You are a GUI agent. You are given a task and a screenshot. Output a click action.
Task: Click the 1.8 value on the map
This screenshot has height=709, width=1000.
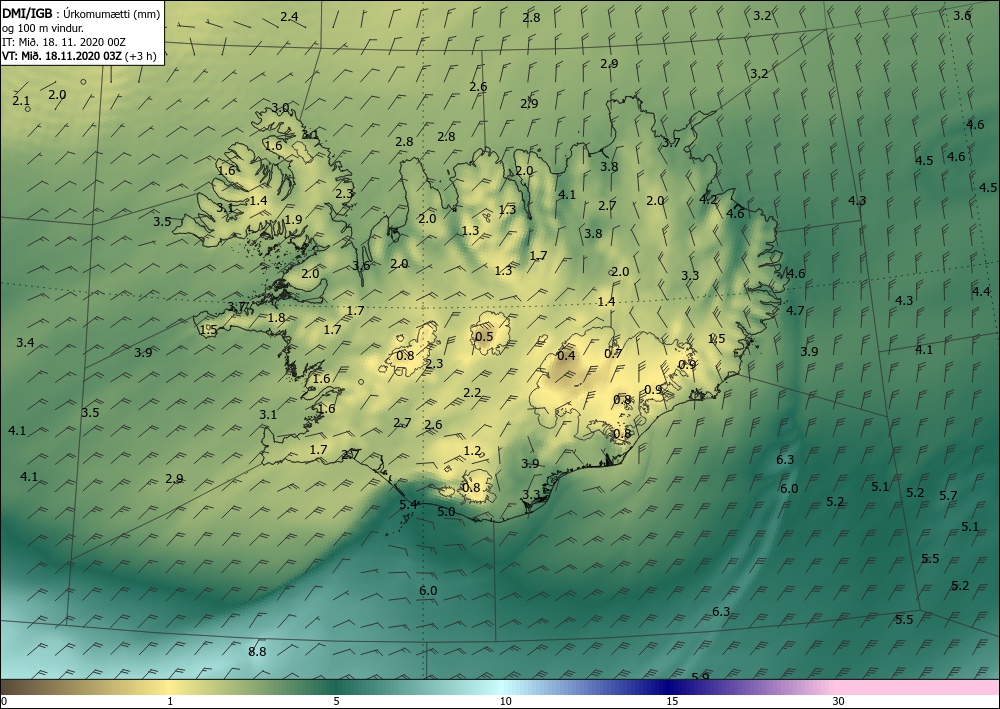coord(276,318)
